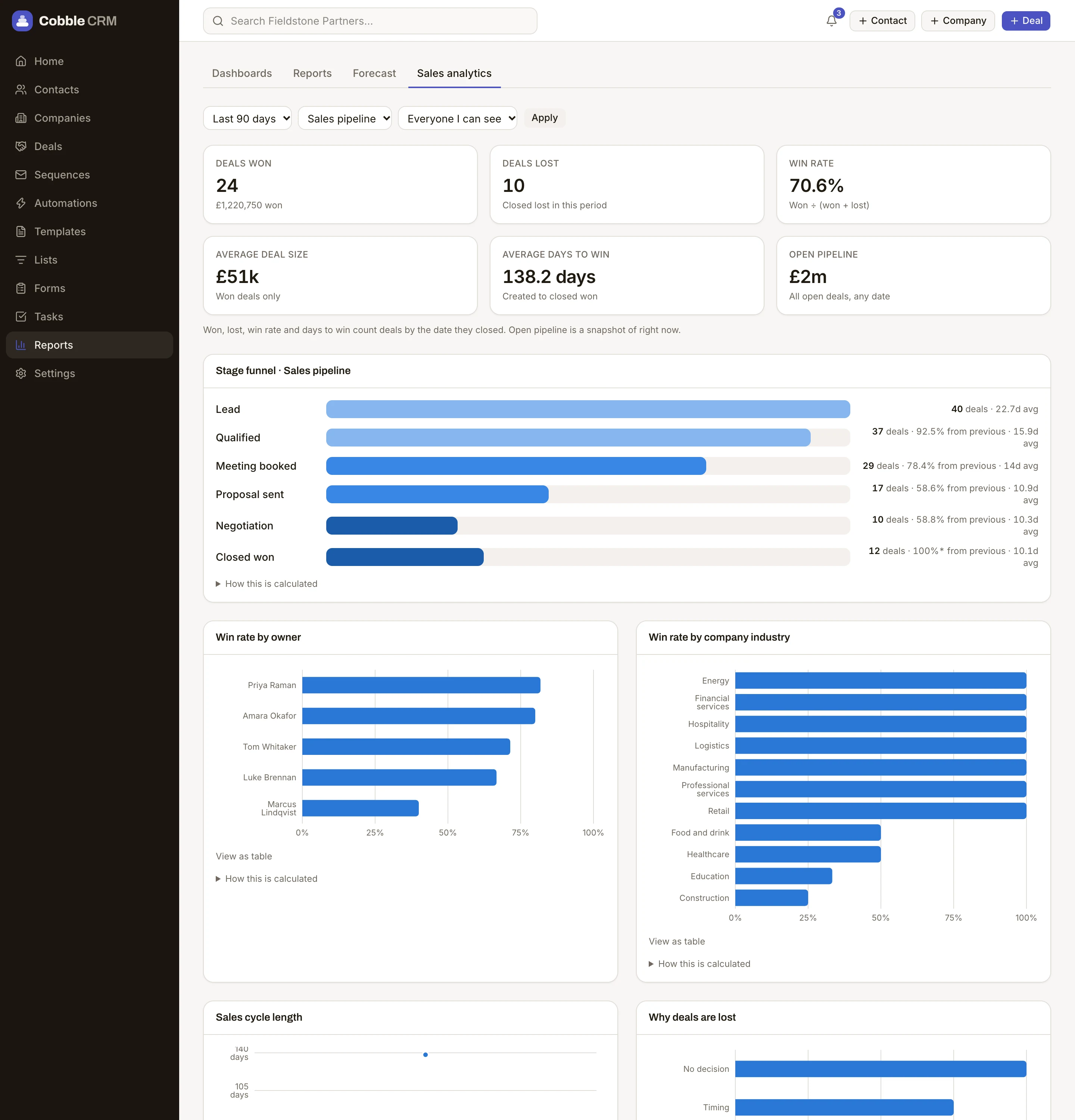The width and height of the screenshot is (1075, 1120).
Task: Click the + Company button
Action: [958, 21]
